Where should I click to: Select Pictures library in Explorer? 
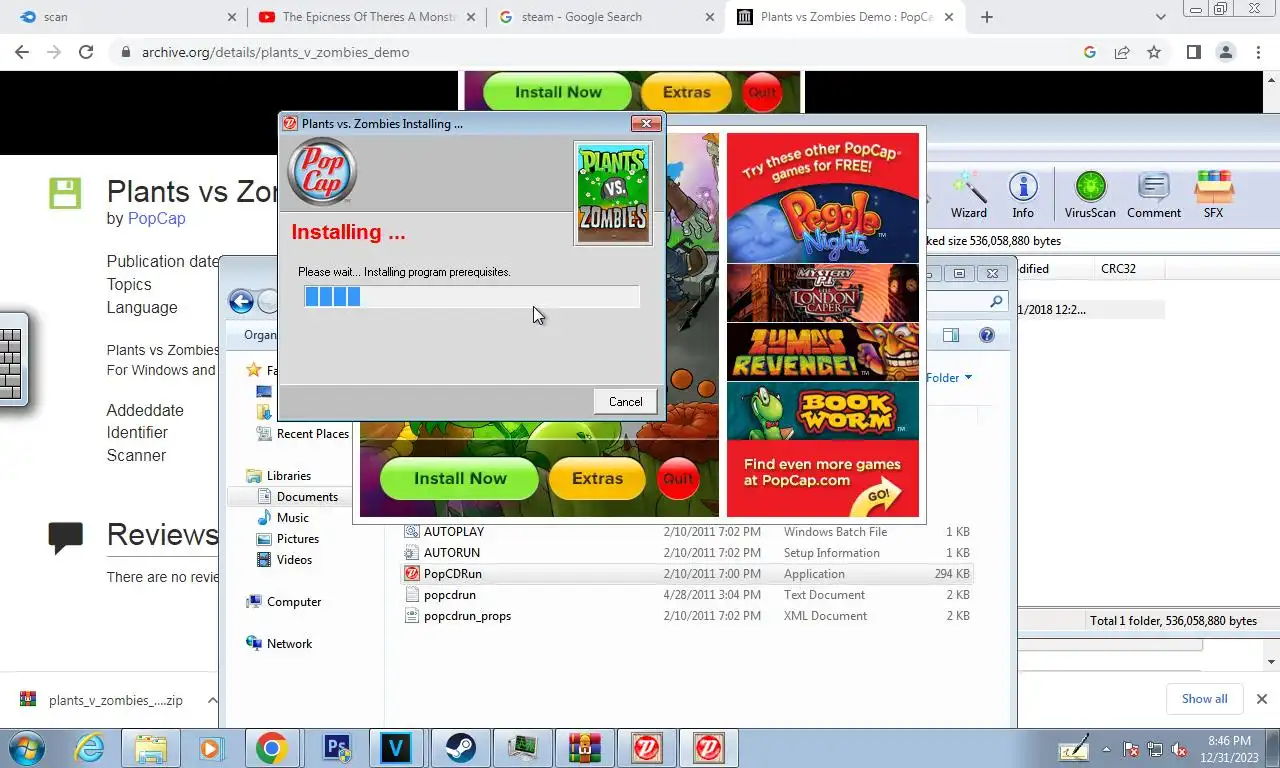297,538
